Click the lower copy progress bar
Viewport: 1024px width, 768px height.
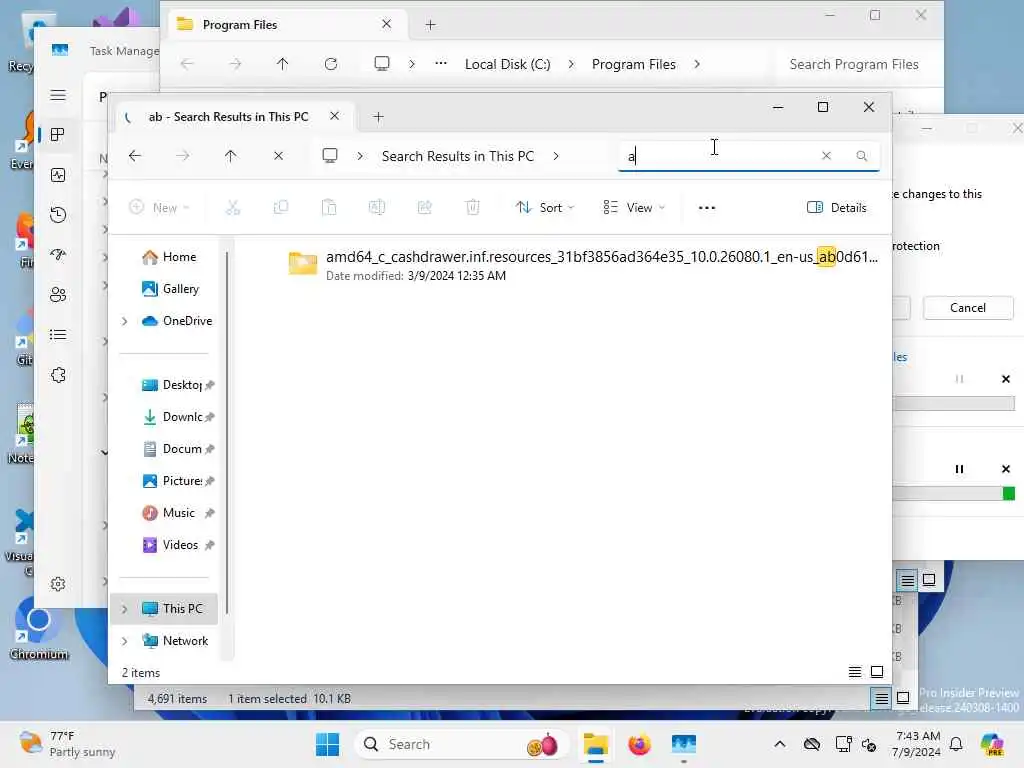953,494
